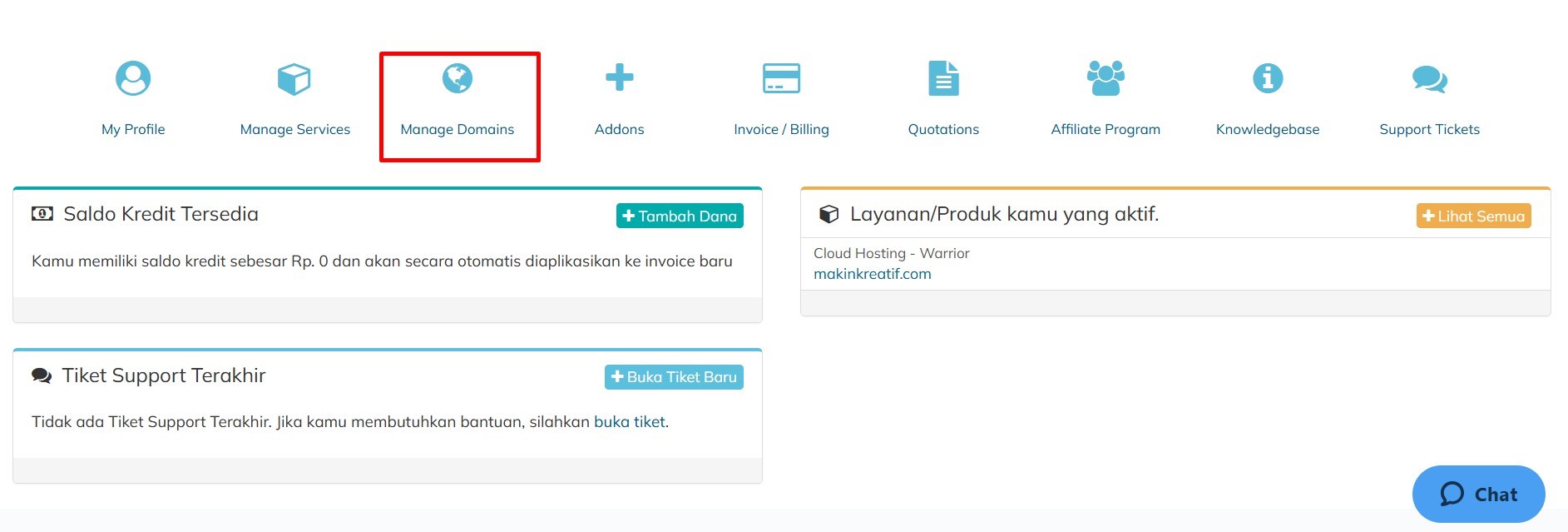
Task: Open the Invoice / Billing card icon
Action: (x=781, y=78)
